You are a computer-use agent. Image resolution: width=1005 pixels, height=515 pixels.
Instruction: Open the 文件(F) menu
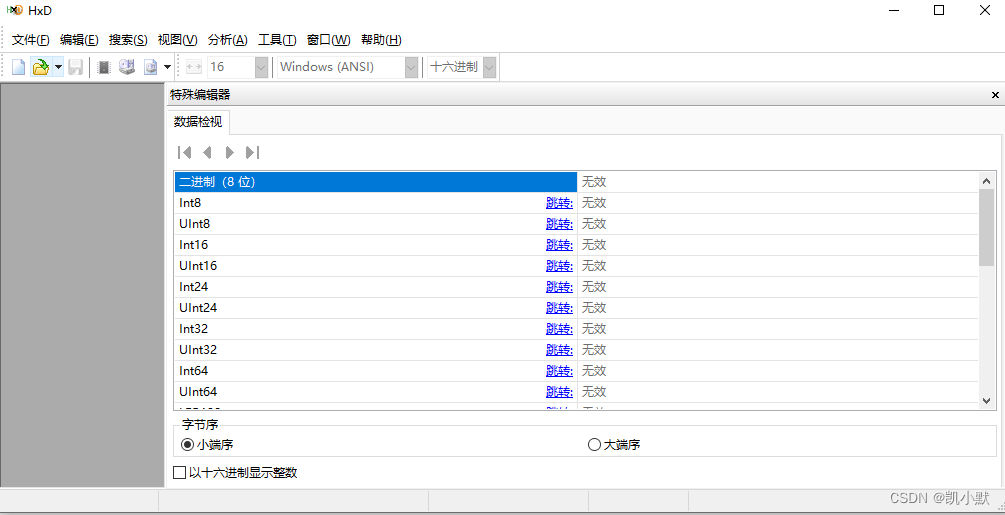click(x=31, y=40)
